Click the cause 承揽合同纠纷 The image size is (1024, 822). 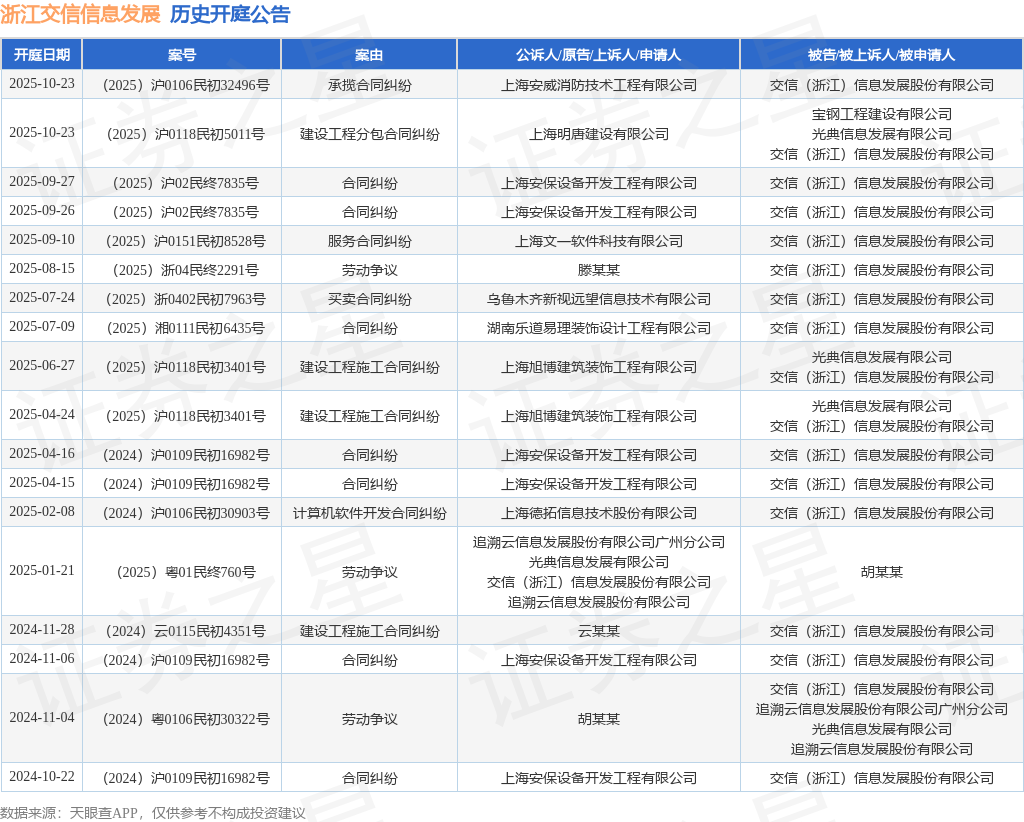(x=370, y=85)
